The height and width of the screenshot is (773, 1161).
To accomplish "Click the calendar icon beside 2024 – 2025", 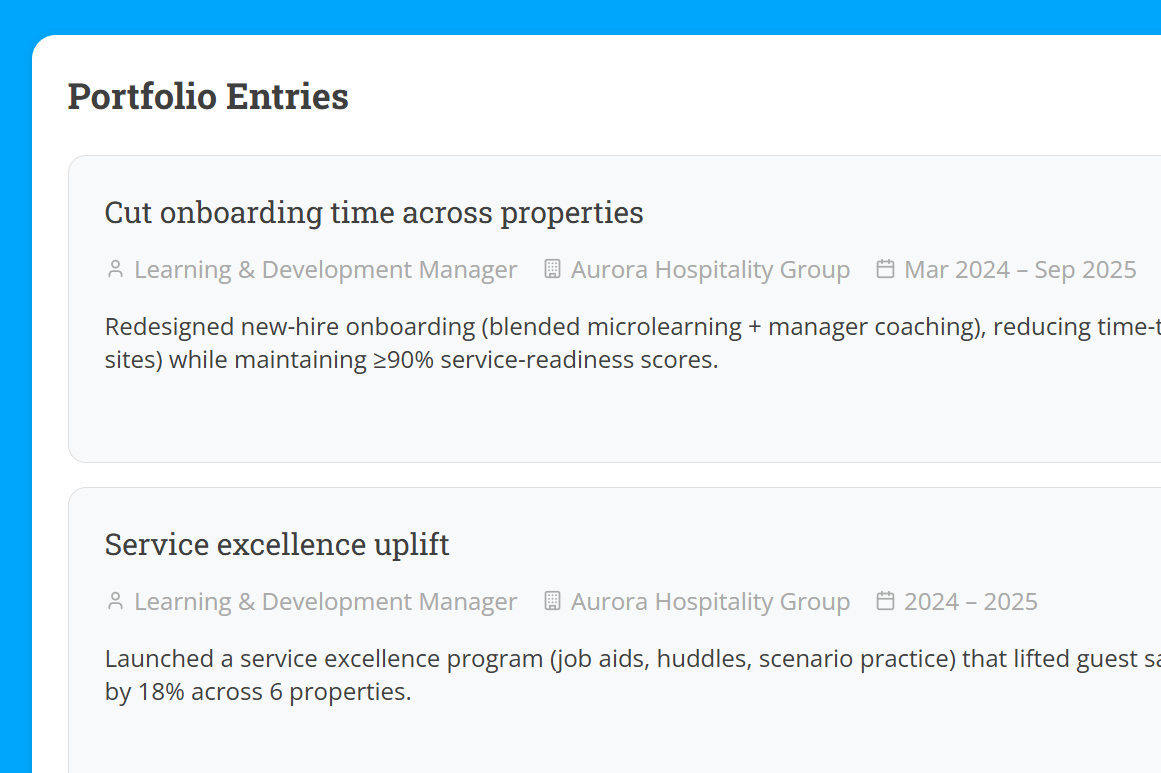I will click(x=885, y=601).
